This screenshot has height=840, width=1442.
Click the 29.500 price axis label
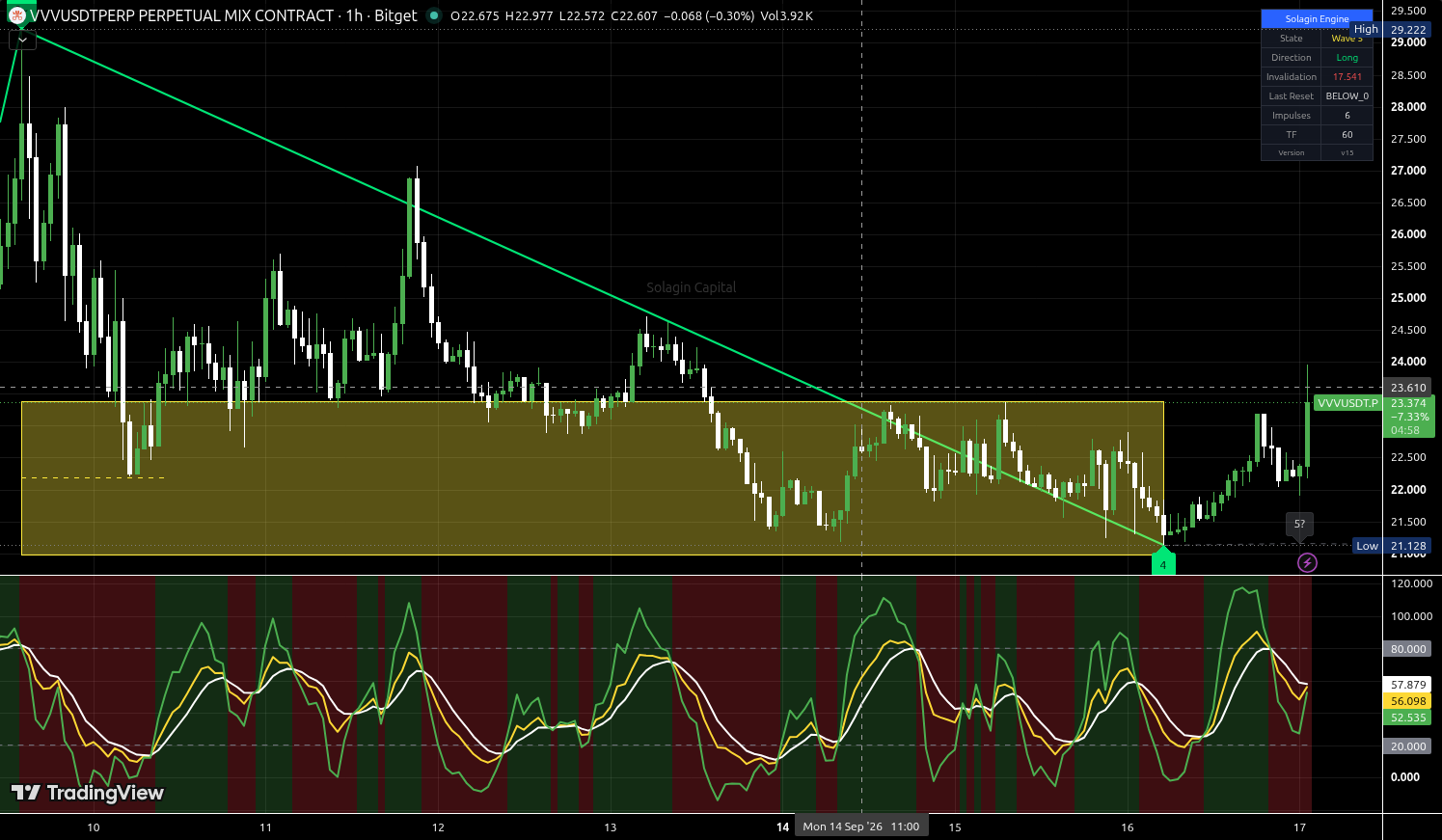pos(1408,11)
